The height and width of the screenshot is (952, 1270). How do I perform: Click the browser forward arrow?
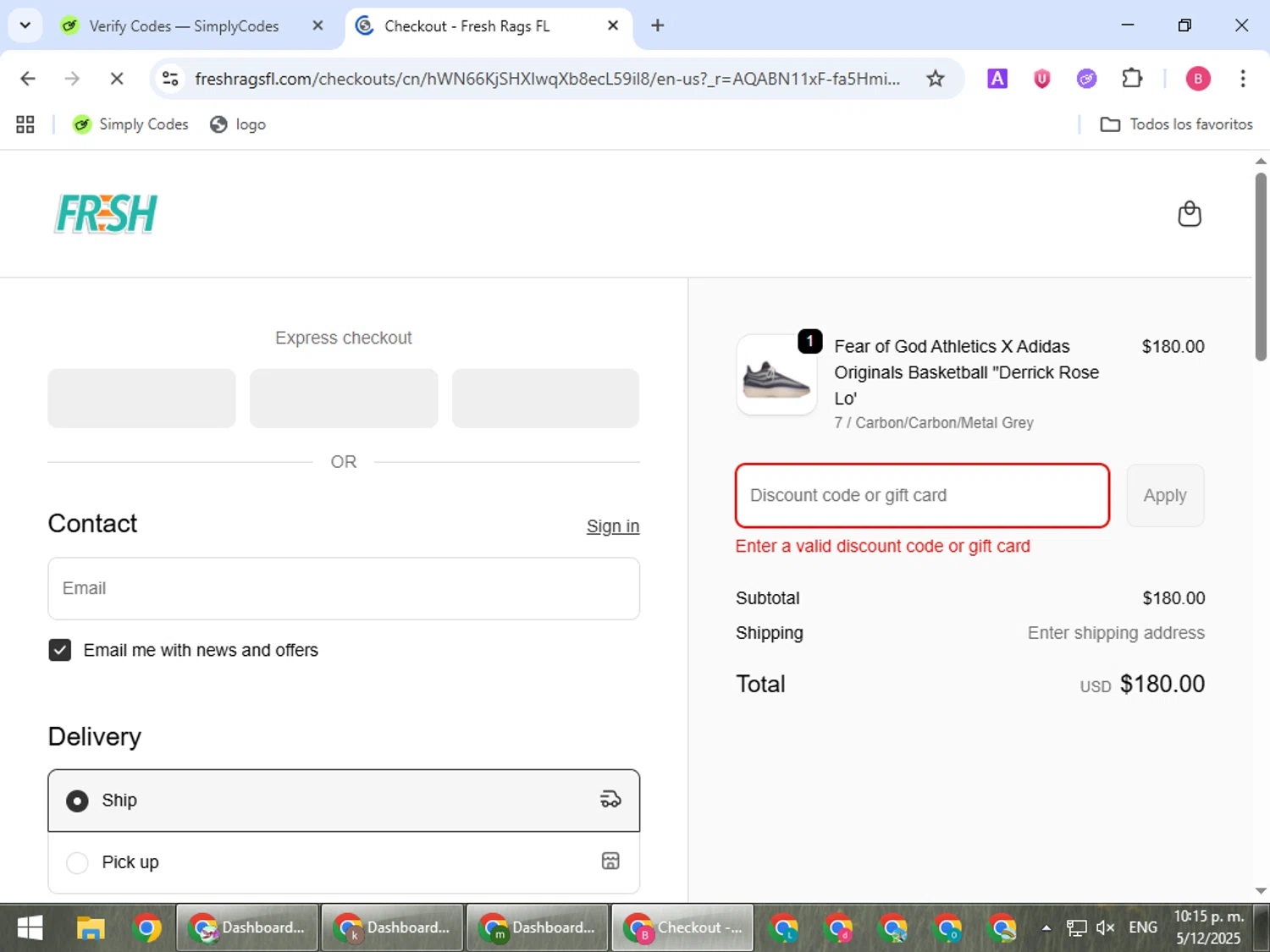72,79
